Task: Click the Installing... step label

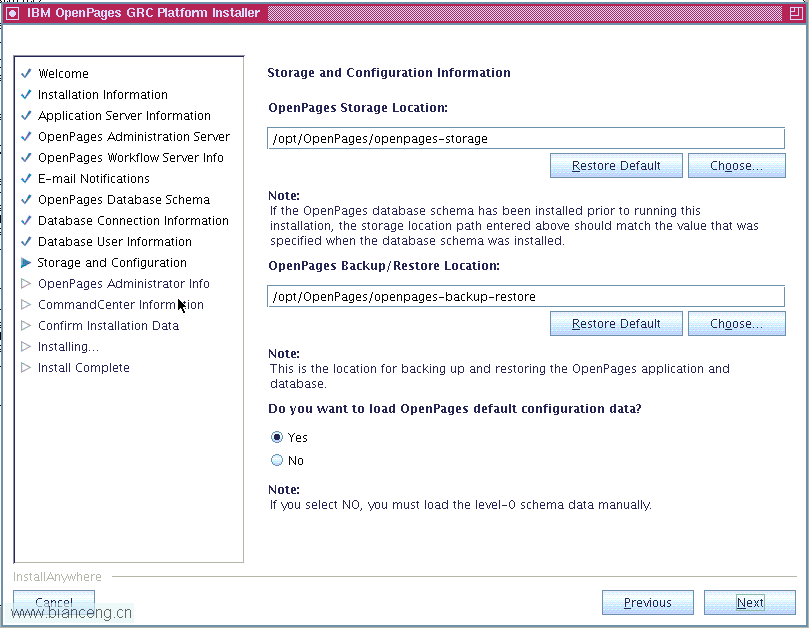Action: coord(68,347)
